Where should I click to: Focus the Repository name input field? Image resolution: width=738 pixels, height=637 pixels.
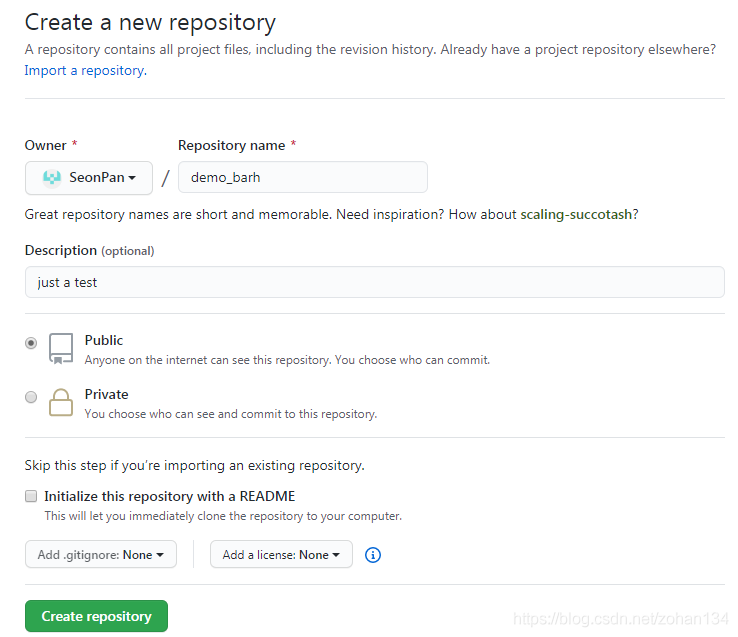point(302,177)
